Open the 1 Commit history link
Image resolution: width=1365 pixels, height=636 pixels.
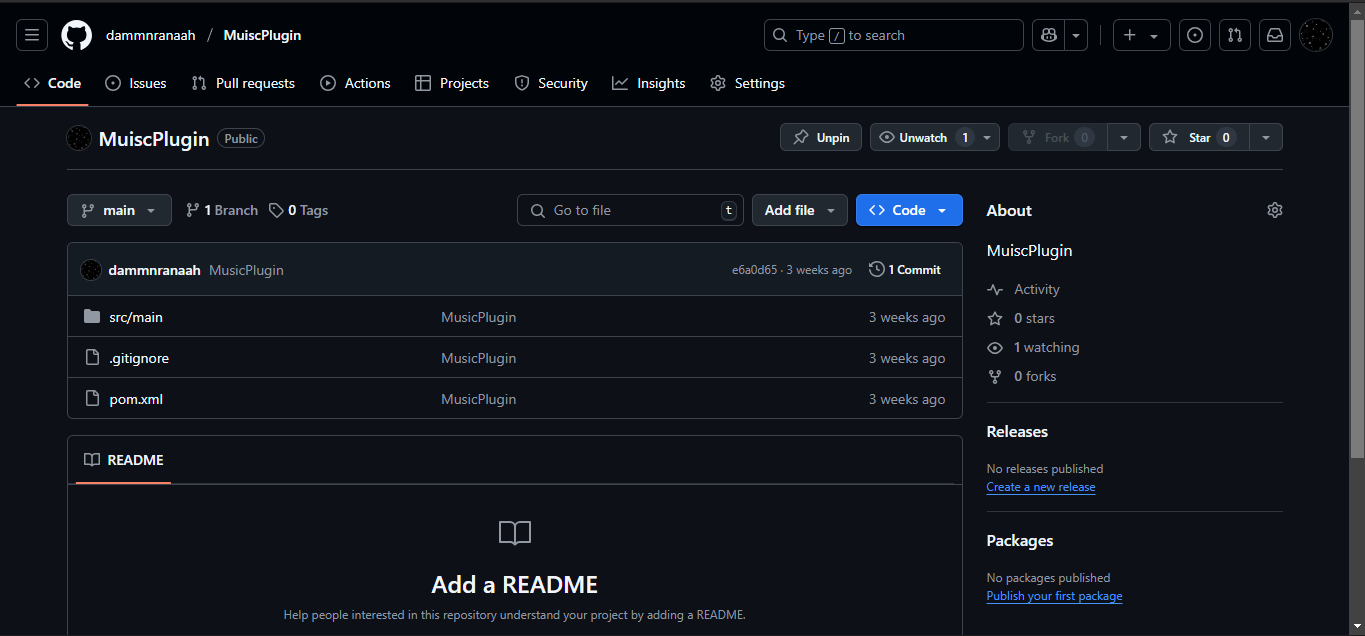click(905, 270)
